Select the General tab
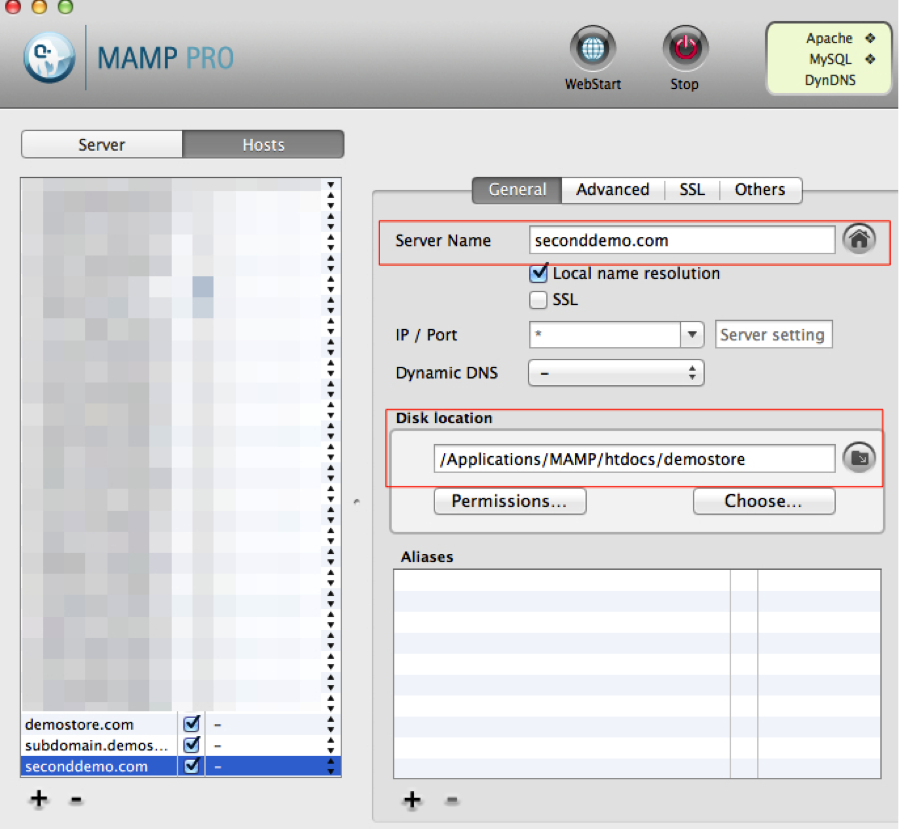Screen dimensions: 899x830 (517, 190)
